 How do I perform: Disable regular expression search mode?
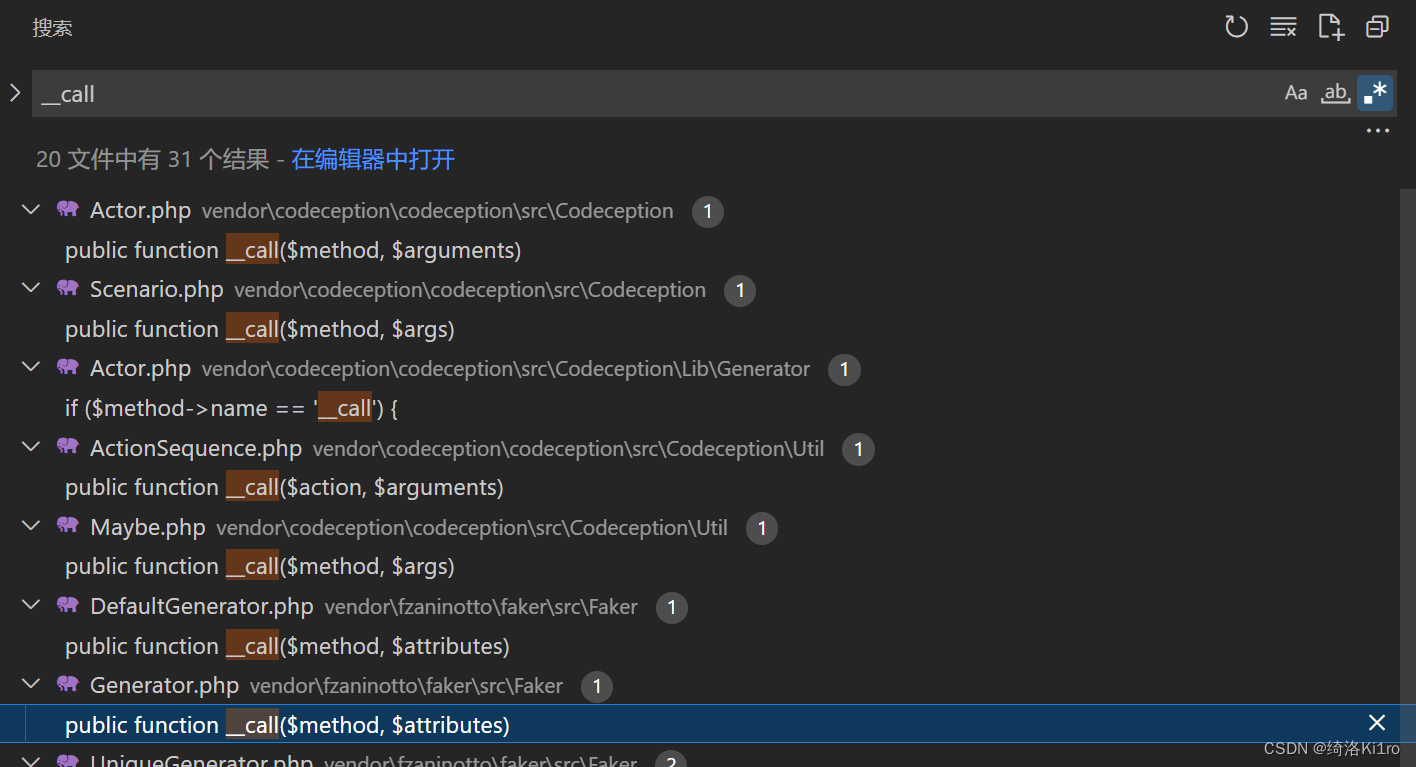tap(1375, 93)
